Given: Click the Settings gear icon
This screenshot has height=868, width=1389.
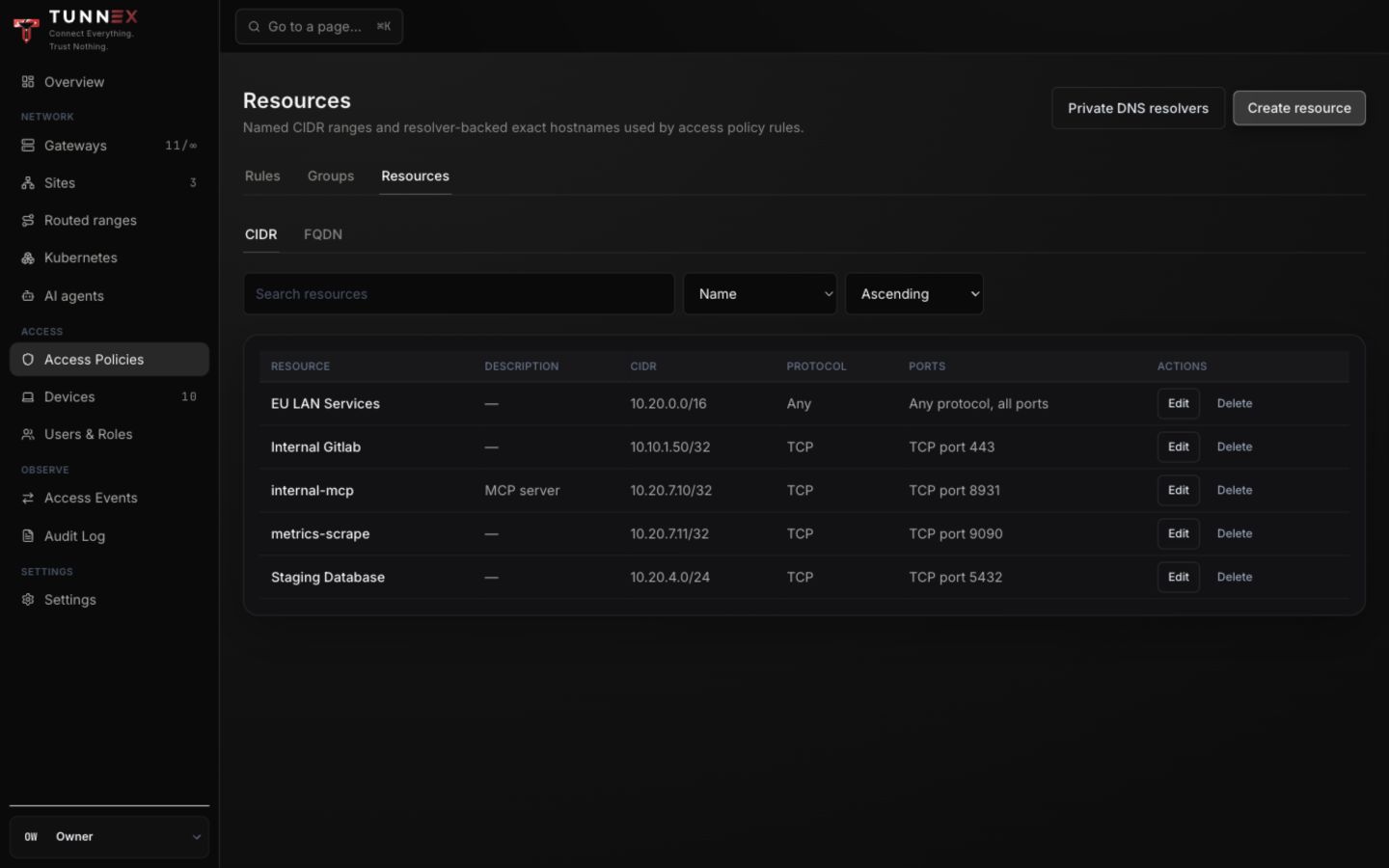Looking at the screenshot, I should point(28,600).
